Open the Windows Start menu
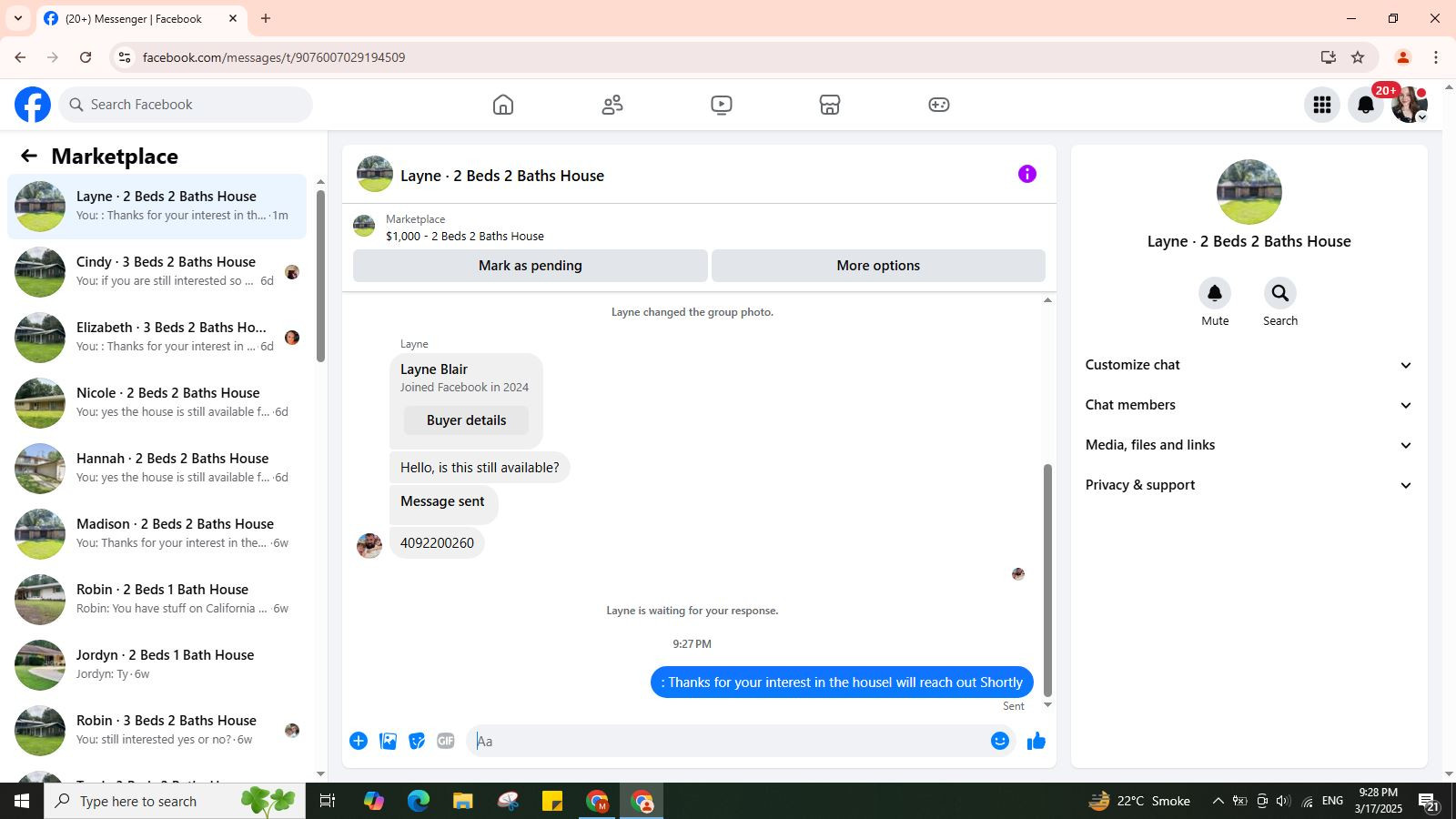Viewport: 1456px width, 819px height. pos(22,801)
